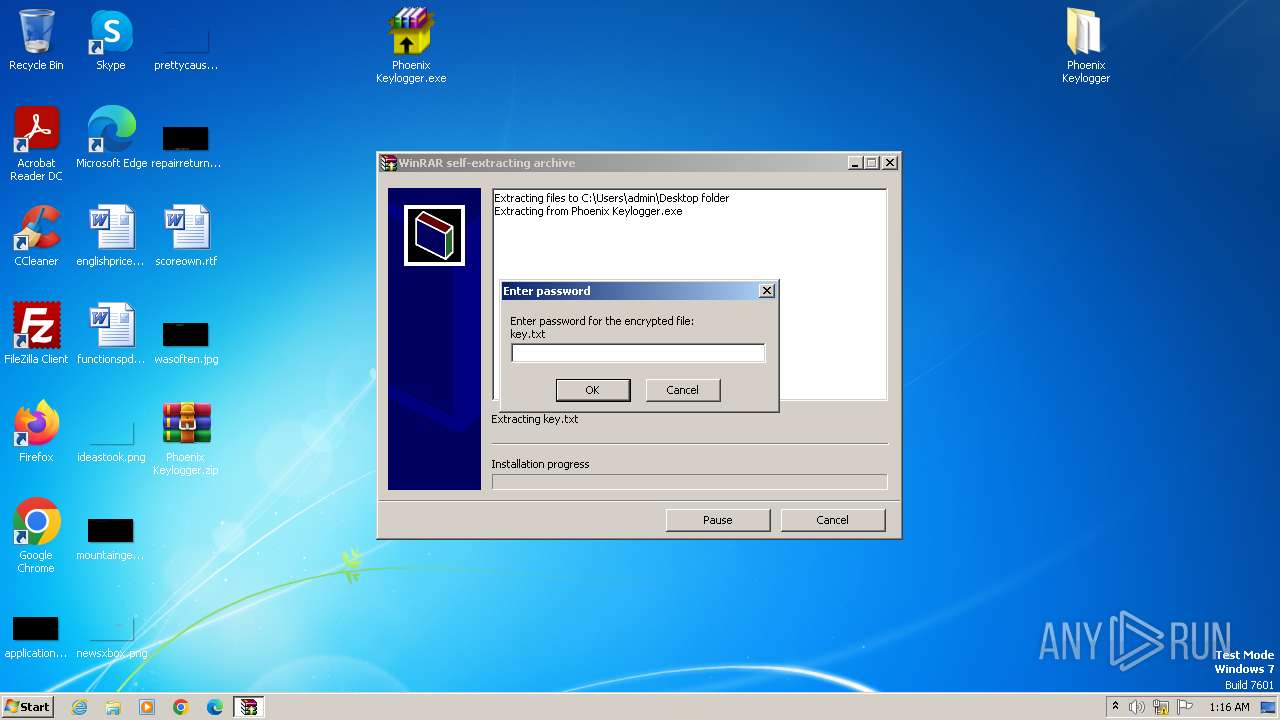Open the Phoenix Keylogger folder icon
This screenshot has height=720, width=1280.
click(x=1085, y=46)
